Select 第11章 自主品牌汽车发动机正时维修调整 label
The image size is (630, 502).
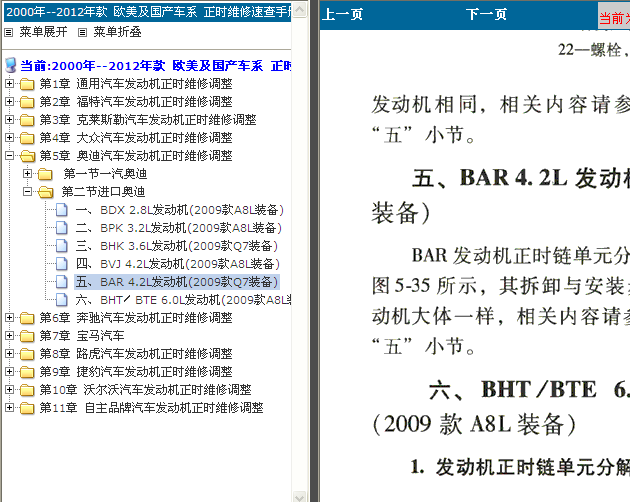click(x=151, y=408)
